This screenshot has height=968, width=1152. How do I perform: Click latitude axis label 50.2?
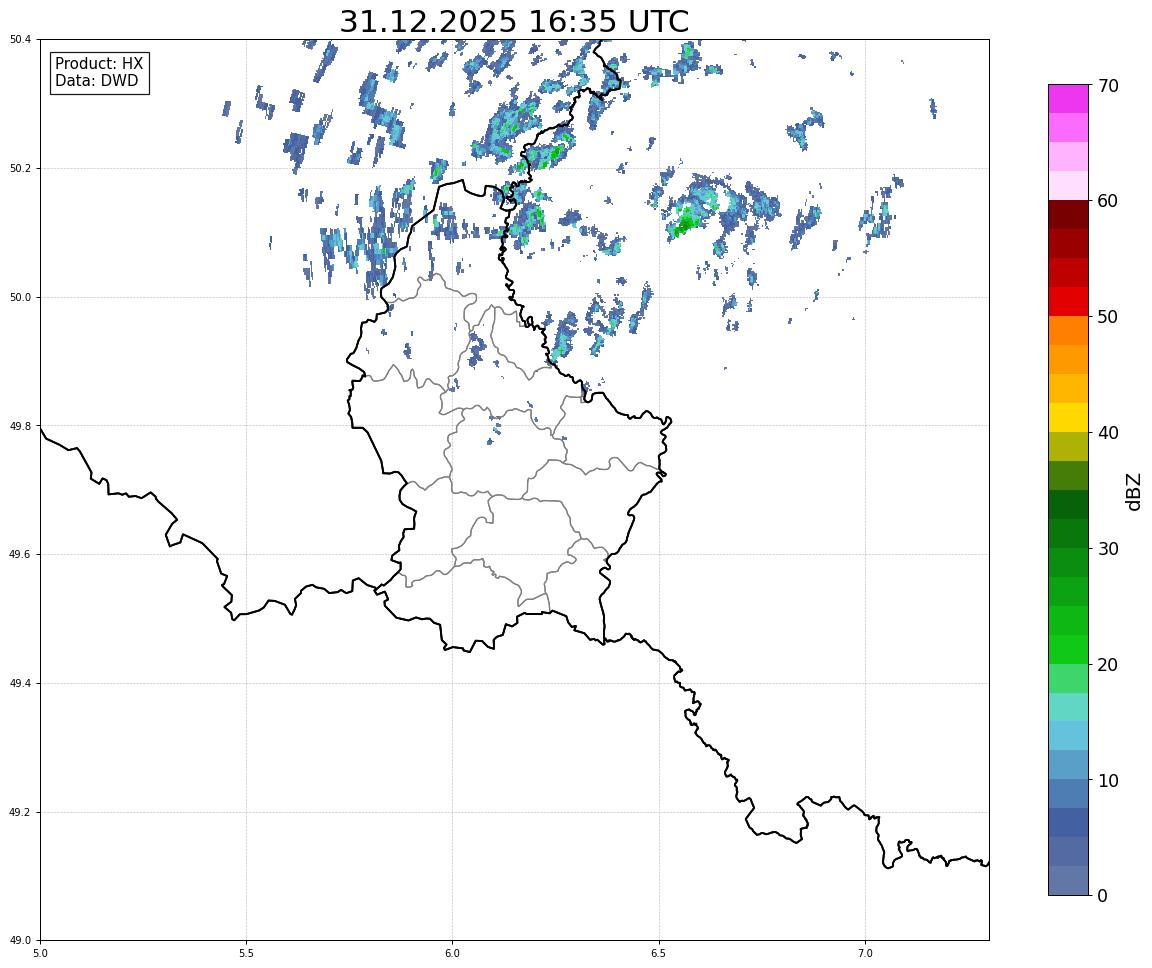(20, 168)
